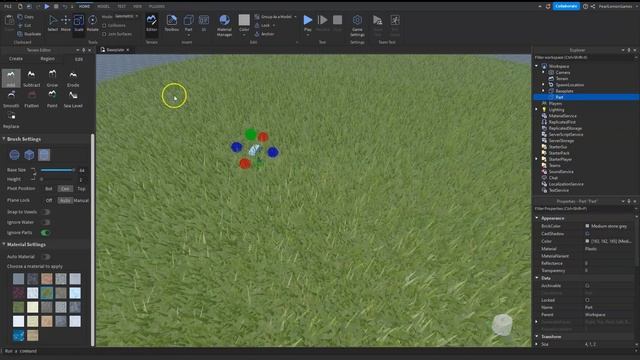Image resolution: width=640 pixels, height=360 pixels.
Task: Adjust the Base Size slider
Action: 57,170
